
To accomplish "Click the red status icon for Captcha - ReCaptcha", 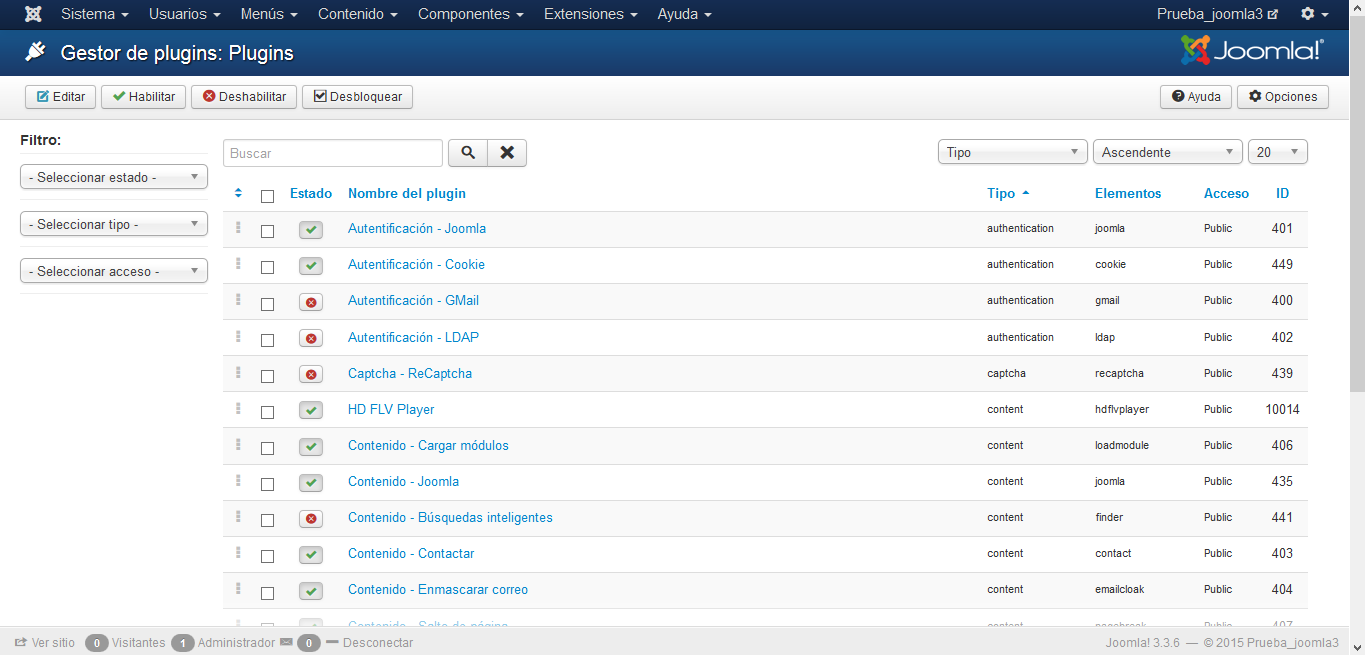I will pyautogui.click(x=311, y=374).
